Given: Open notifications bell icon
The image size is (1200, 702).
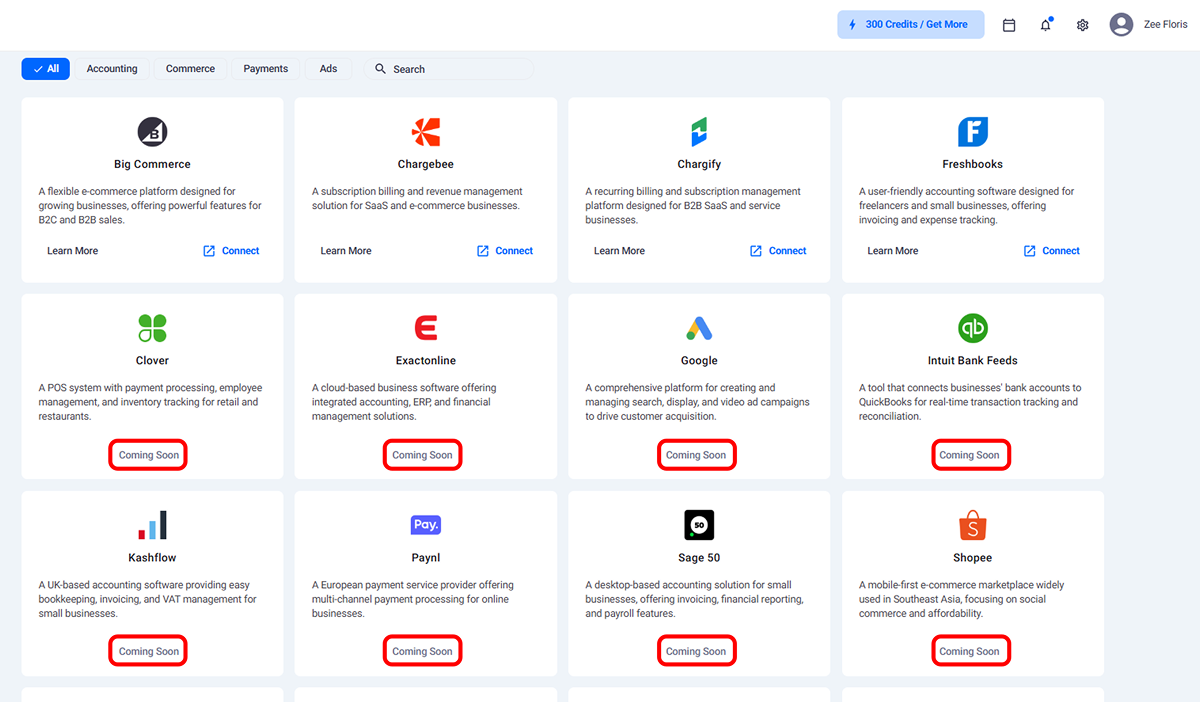Looking at the screenshot, I should point(1046,25).
